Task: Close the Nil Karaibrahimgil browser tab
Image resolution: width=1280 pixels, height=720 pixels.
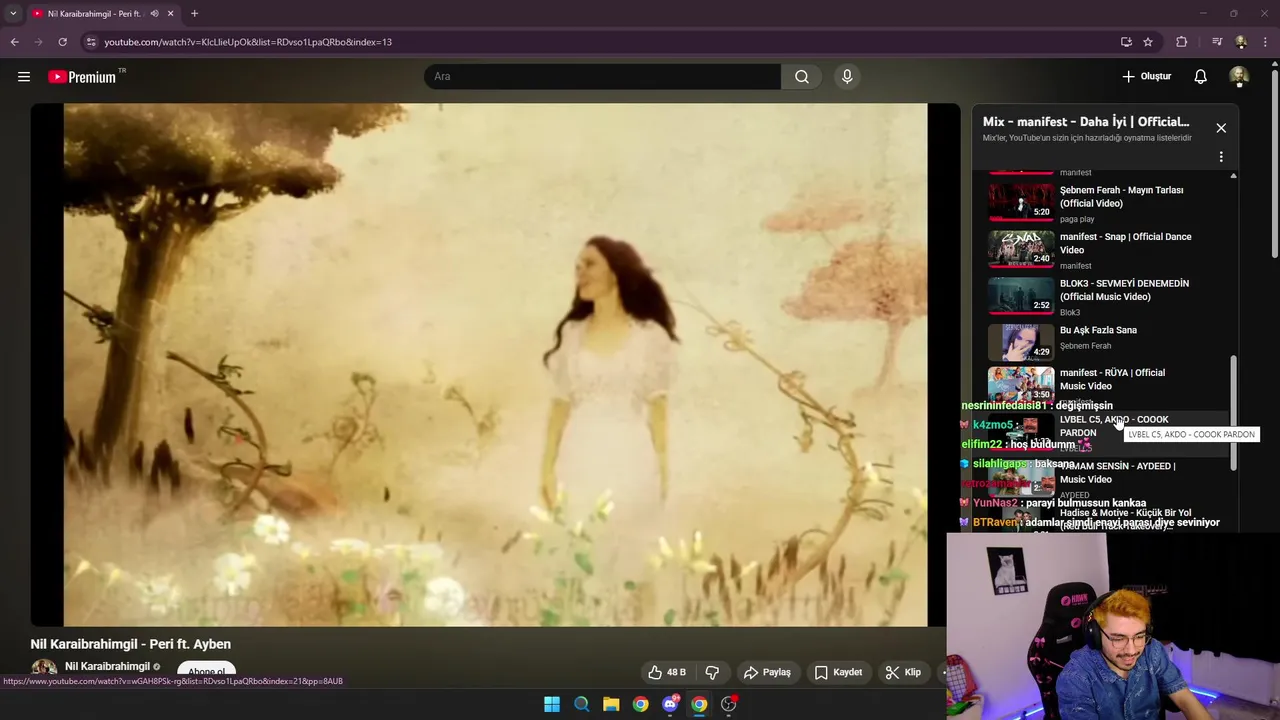Action: [x=171, y=13]
